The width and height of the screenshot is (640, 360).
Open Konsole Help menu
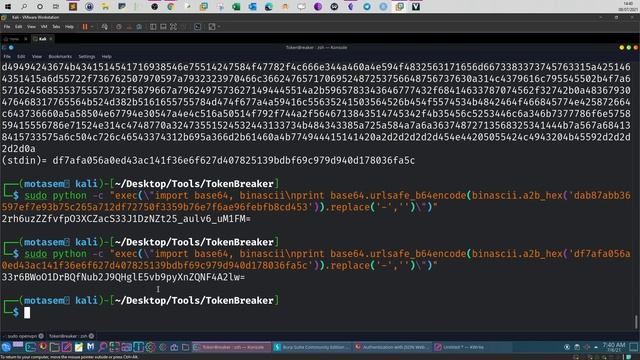pos(107,57)
